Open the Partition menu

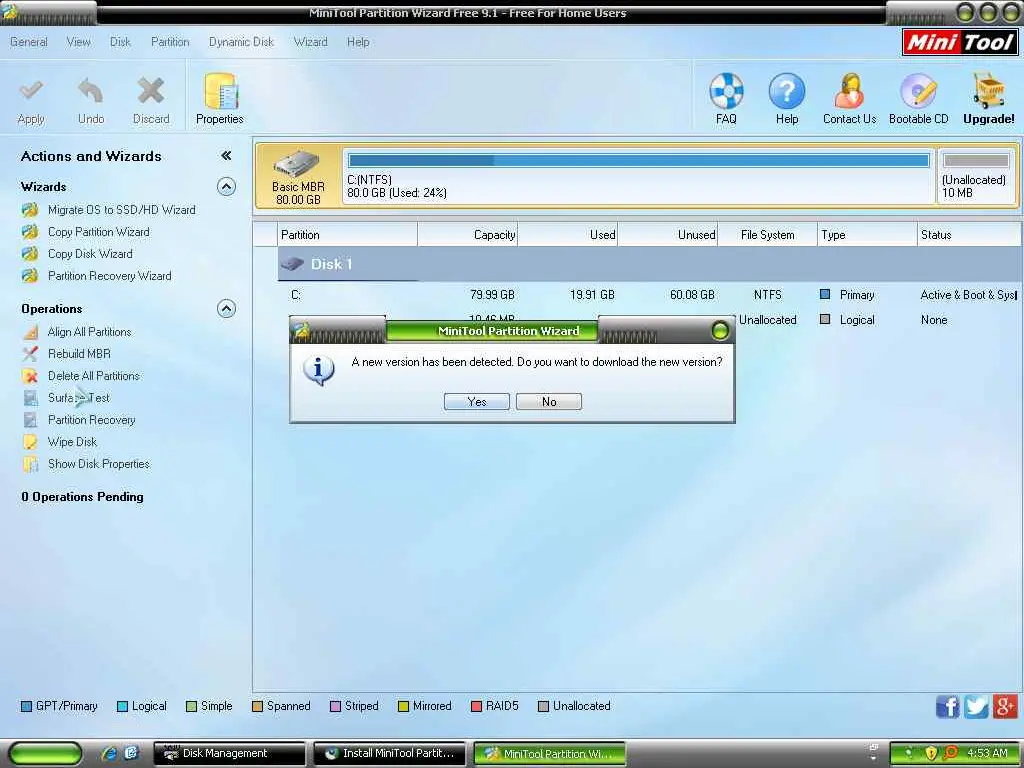point(170,42)
